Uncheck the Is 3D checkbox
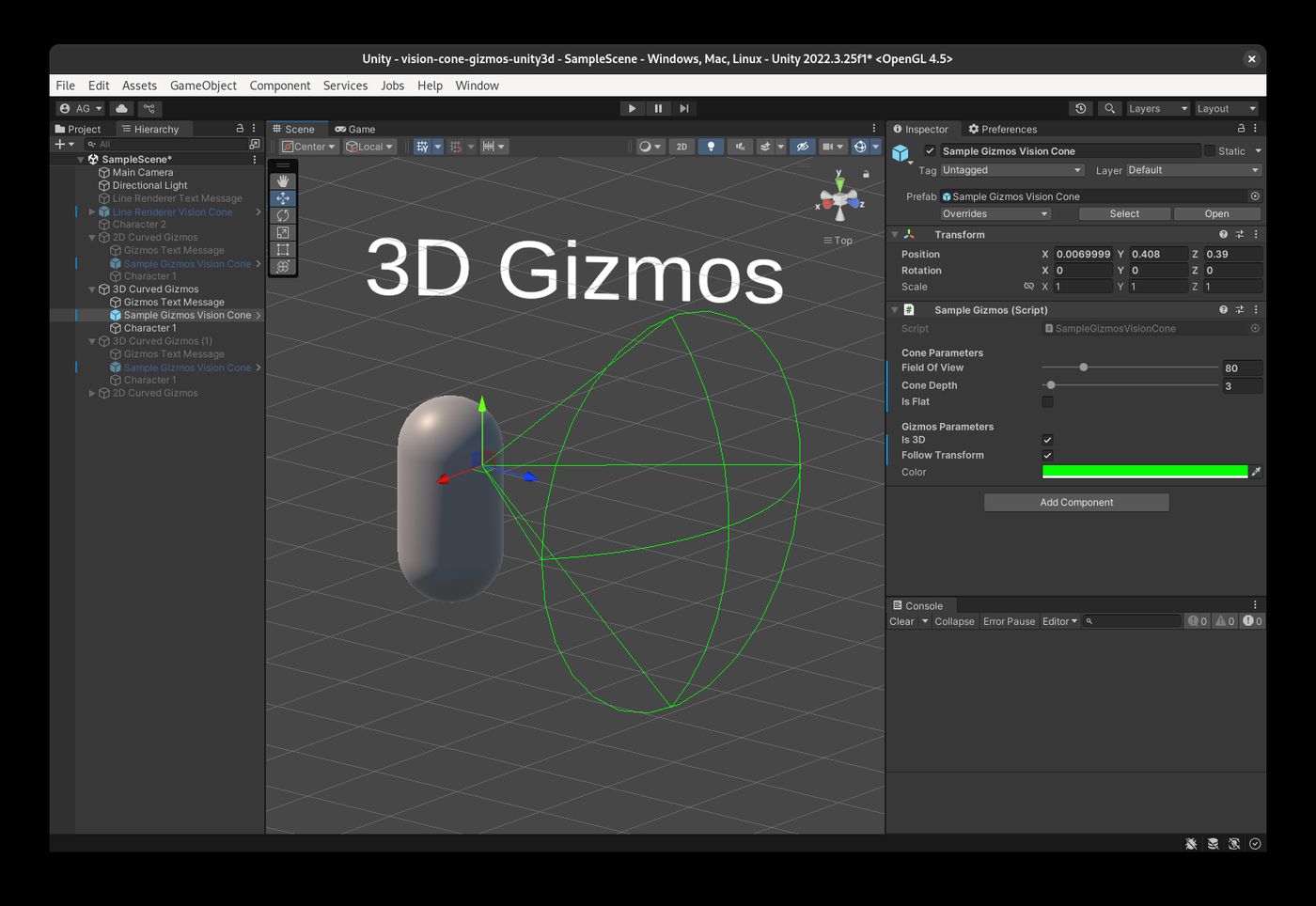The height and width of the screenshot is (906, 1316). 1047,440
